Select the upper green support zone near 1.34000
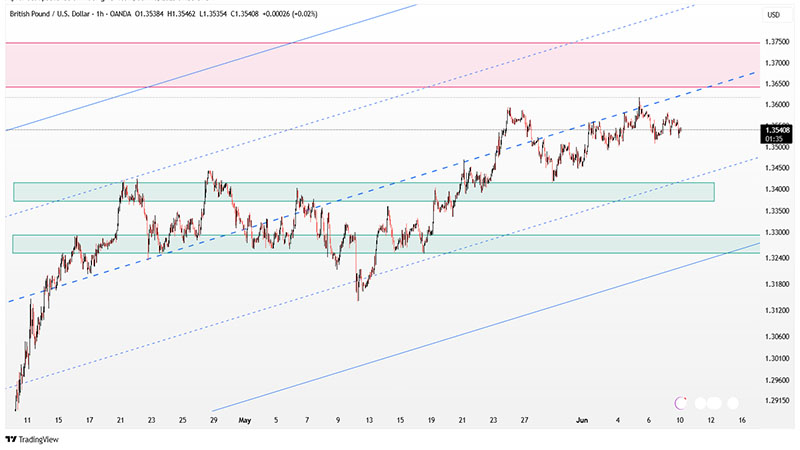The height and width of the screenshot is (450, 800). pos(363,192)
